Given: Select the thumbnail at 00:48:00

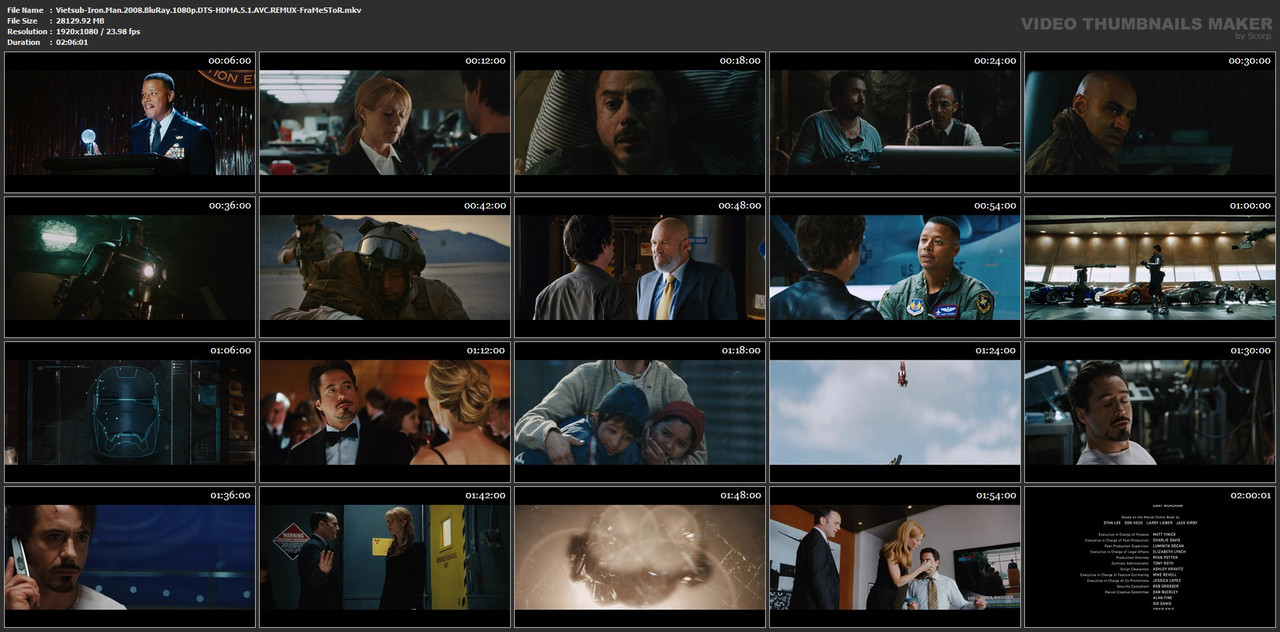Looking at the screenshot, I should pyautogui.click(x=640, y=267).
